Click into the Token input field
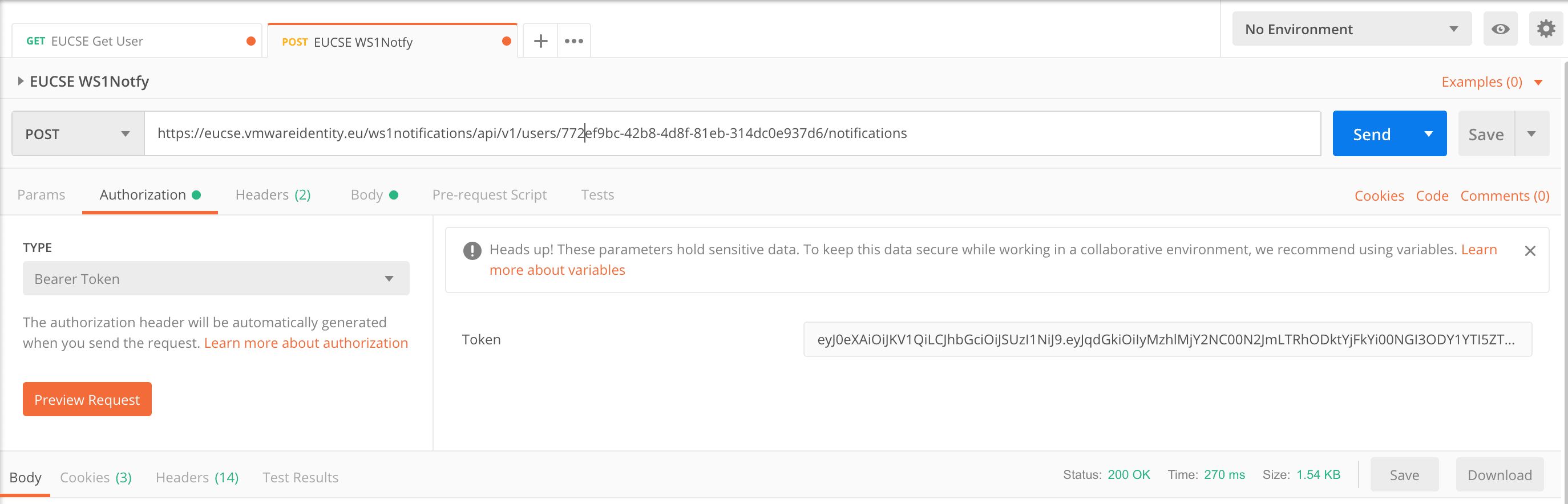 coord(1167,339)
